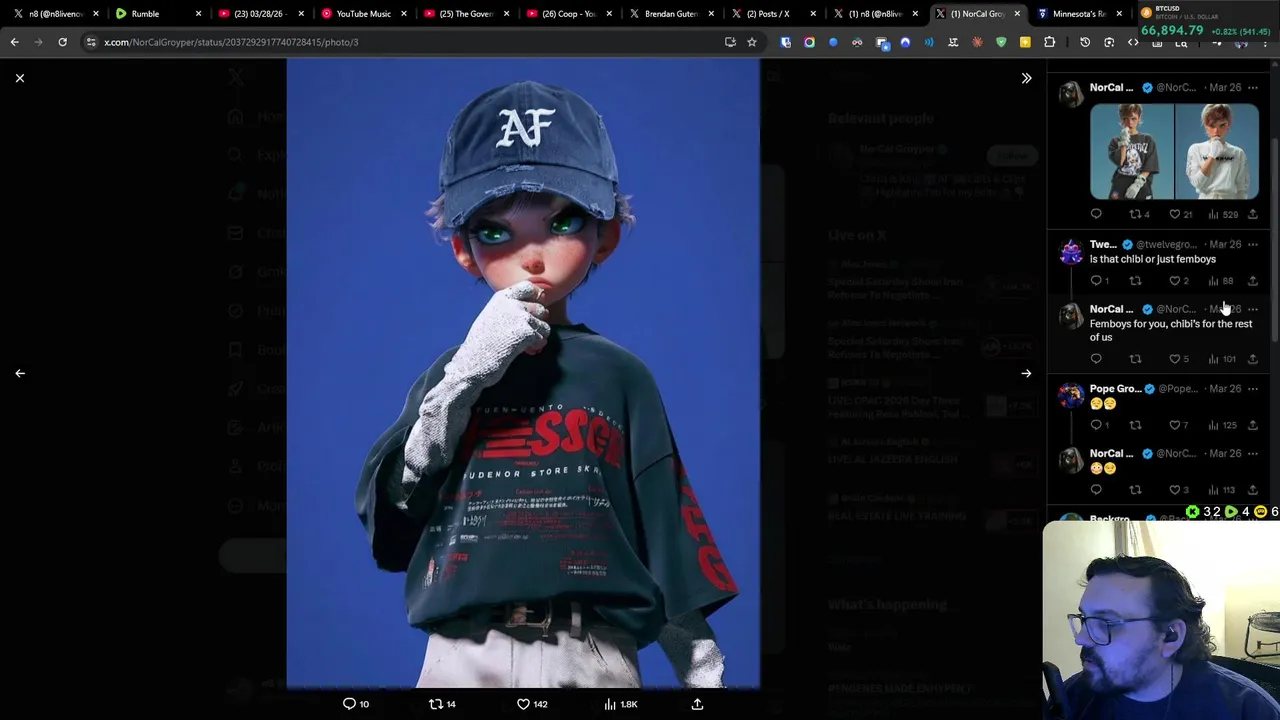1280x720 pixels.
Task: Open the Pope Gro profile avatar
Action: coord(1071,396)
